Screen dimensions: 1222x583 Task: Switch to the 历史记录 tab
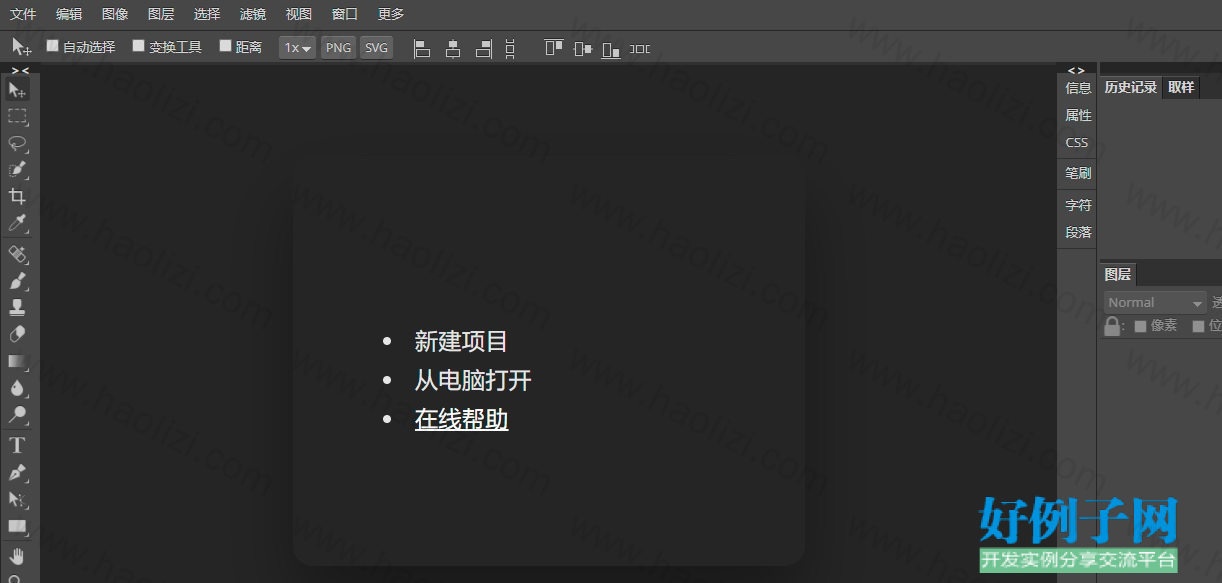(1131, 87)
